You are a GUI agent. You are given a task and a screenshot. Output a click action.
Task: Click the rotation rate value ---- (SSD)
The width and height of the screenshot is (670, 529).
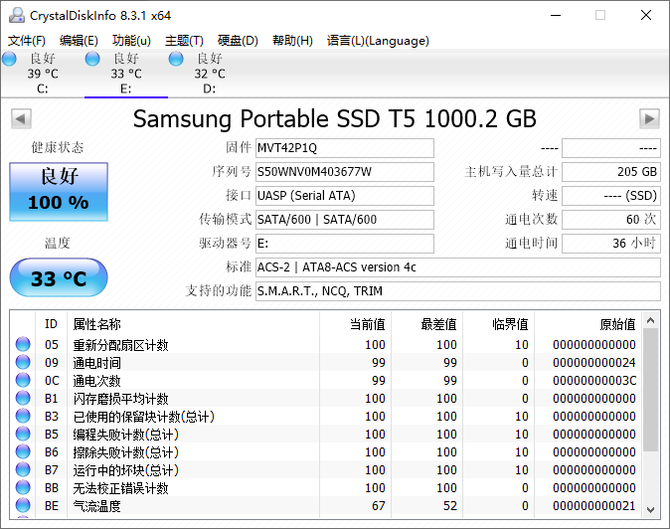611,196
